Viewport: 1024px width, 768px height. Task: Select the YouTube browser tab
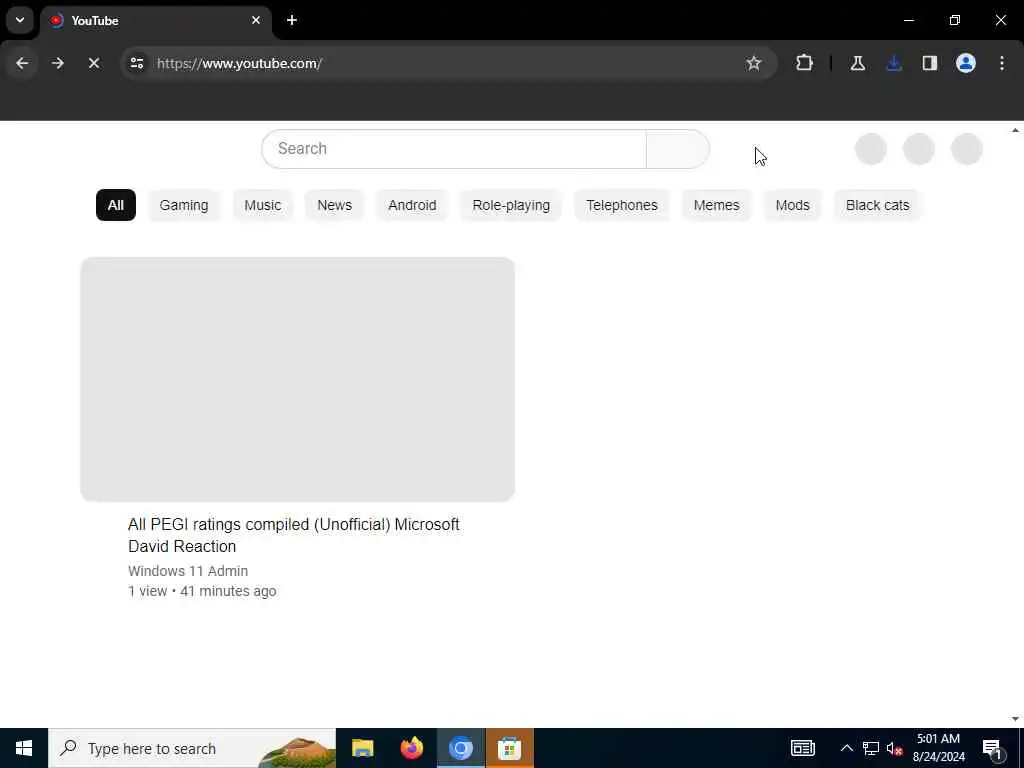coord(155,20)
